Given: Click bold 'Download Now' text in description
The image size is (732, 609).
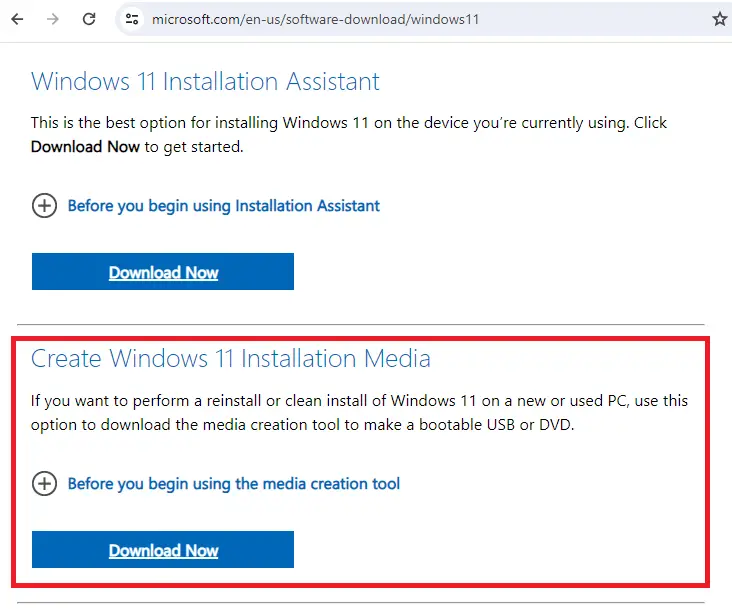Looking at the screenshot, I should tap(85, 147).
